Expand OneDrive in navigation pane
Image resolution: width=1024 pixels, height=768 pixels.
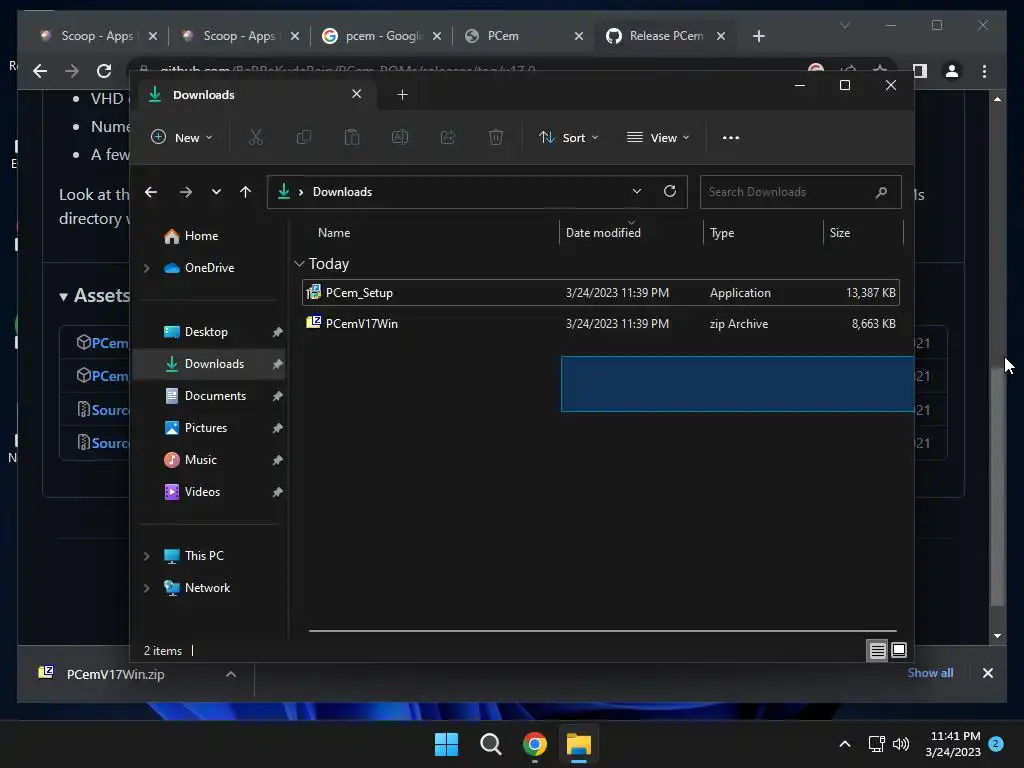coord(147,268)
